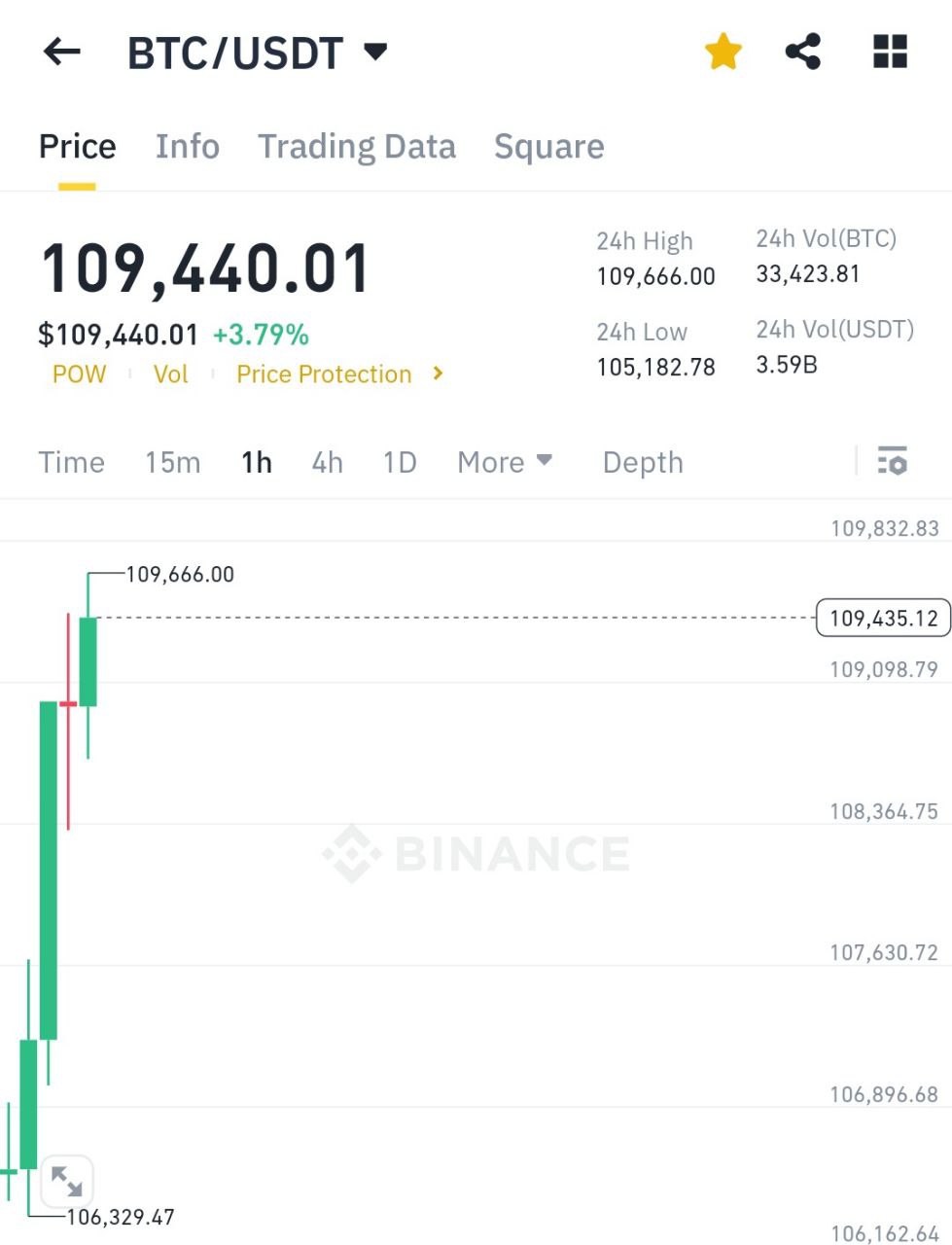The height and width of the screenshot is (1245, 952).
Task: Open the share icon
Action: 803,52
